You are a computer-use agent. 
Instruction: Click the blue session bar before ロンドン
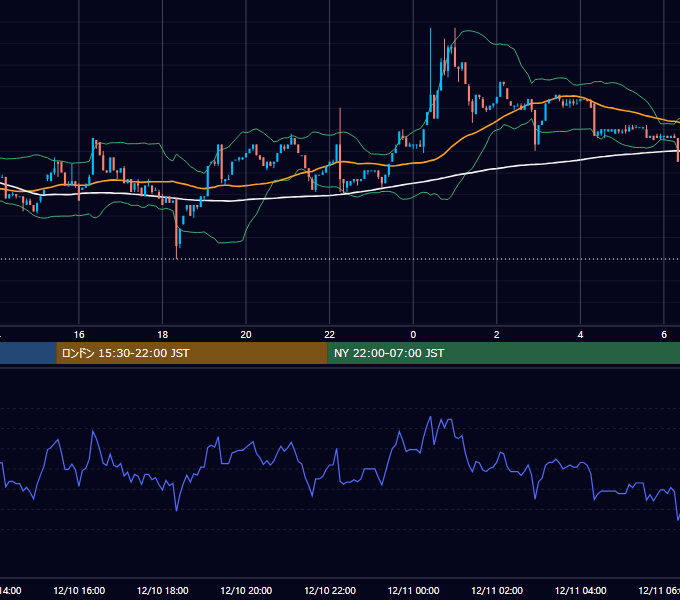tap(28, 353)
